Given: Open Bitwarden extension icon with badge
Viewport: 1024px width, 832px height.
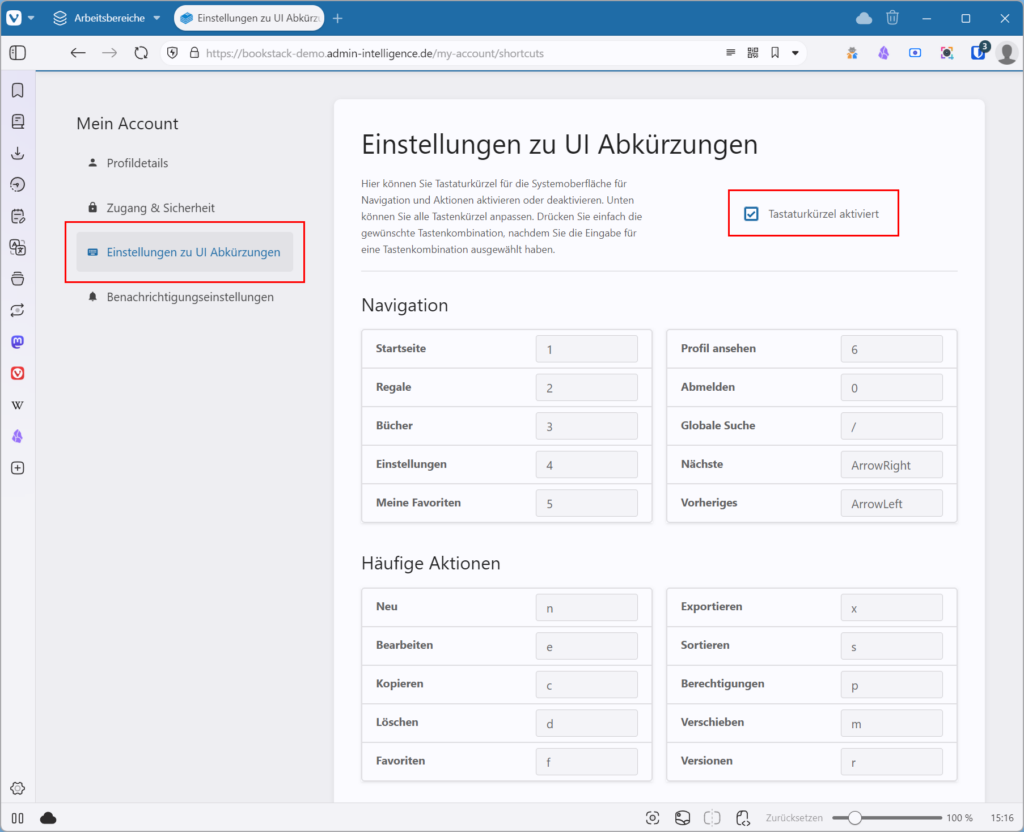Looking at the screenshot, I should click(x=979, y=52).
